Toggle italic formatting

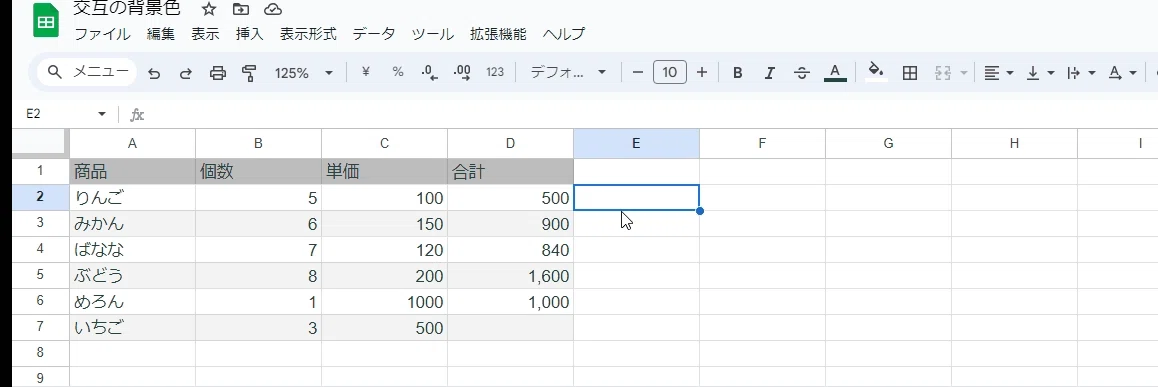coord(770,72)
